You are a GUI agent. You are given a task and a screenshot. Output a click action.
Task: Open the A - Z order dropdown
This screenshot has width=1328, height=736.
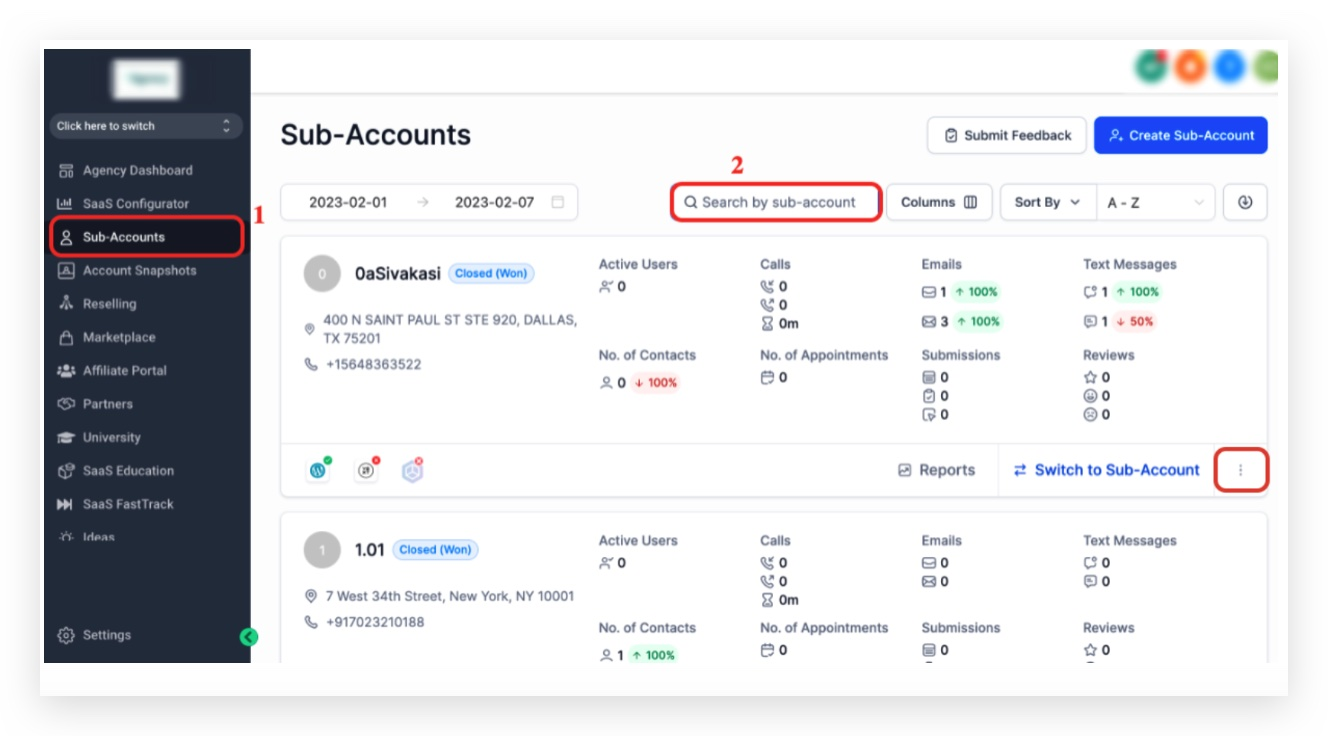click(1156, 202)
